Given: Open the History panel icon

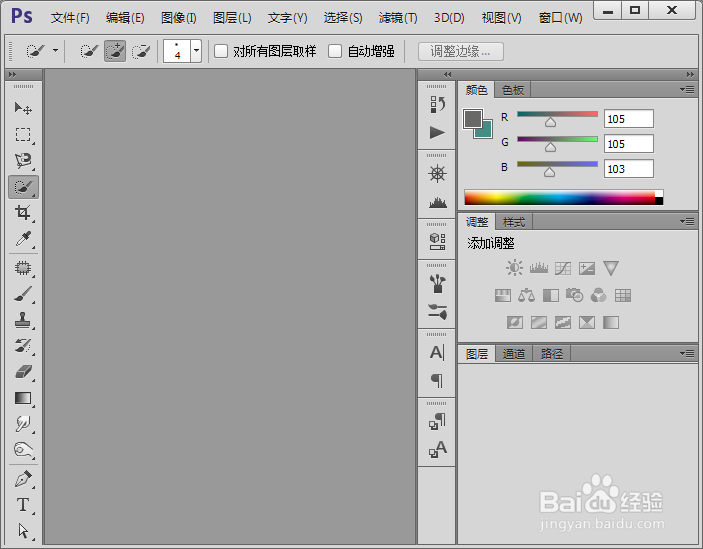Looking at the screenshot, I should (437, 104).
